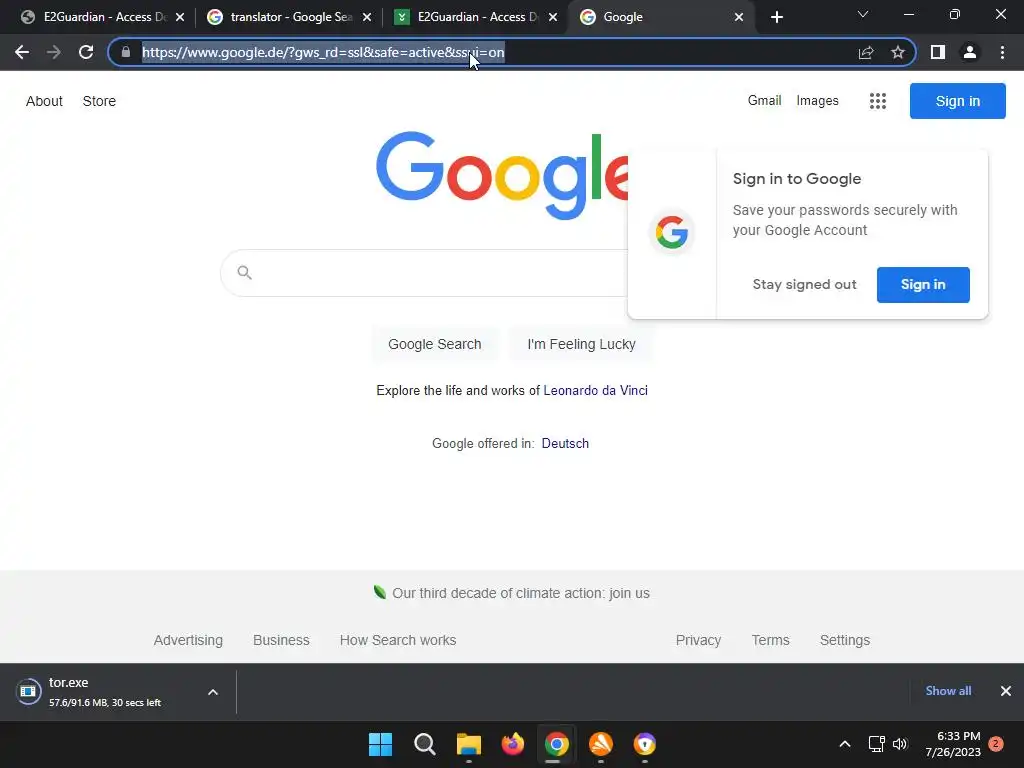
Task: Open a new browser tab
Action: (x=776, y=17)
